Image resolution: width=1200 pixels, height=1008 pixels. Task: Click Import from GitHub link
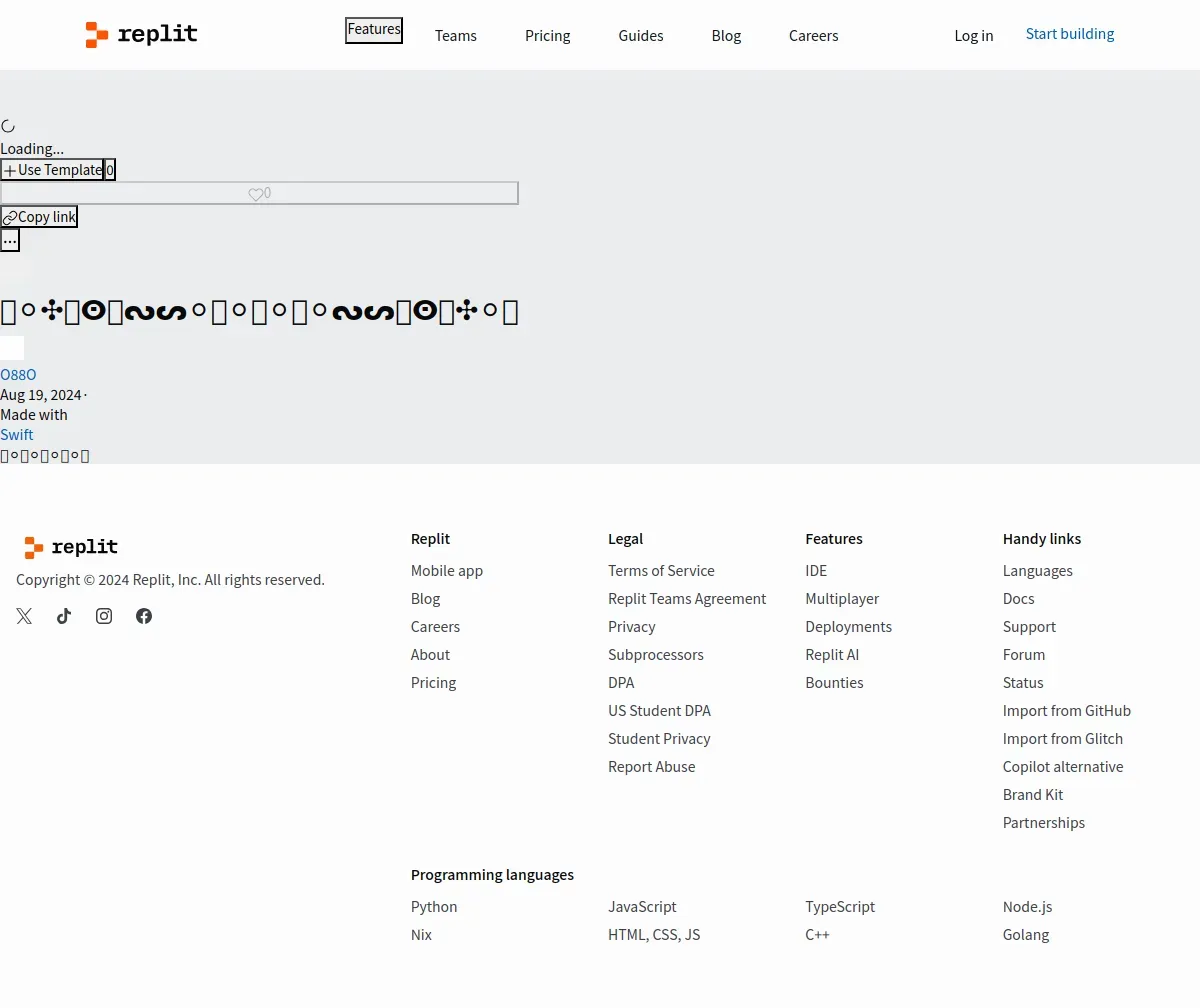click(x=1067, y=711)
